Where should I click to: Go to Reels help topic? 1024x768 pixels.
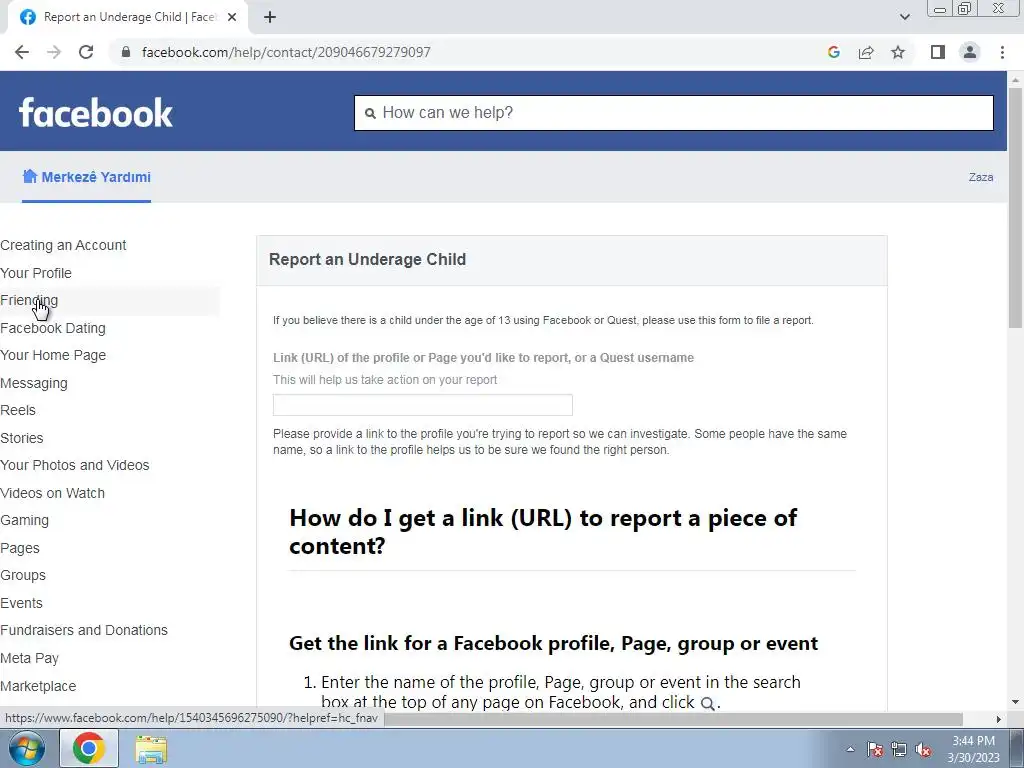tap(18, 410)
